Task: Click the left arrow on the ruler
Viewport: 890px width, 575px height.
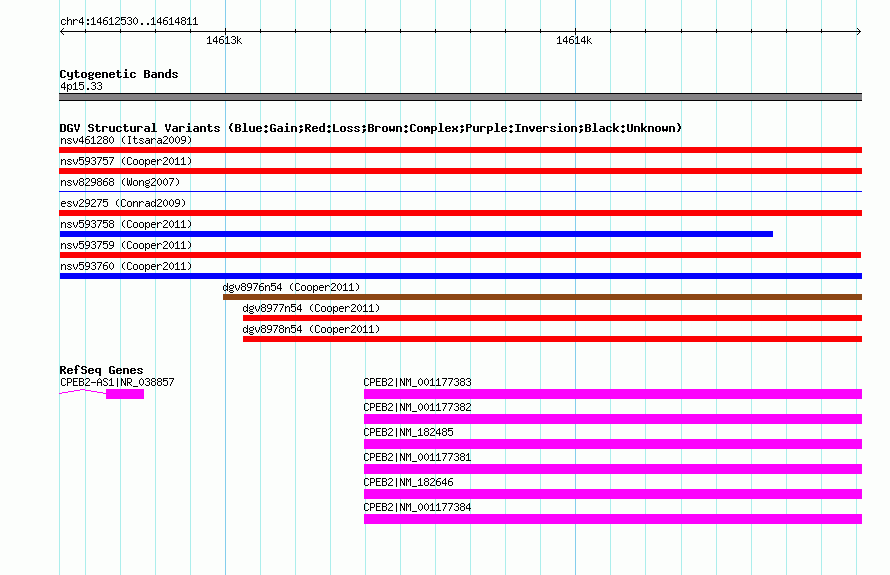Action: (x=62, y=32)
